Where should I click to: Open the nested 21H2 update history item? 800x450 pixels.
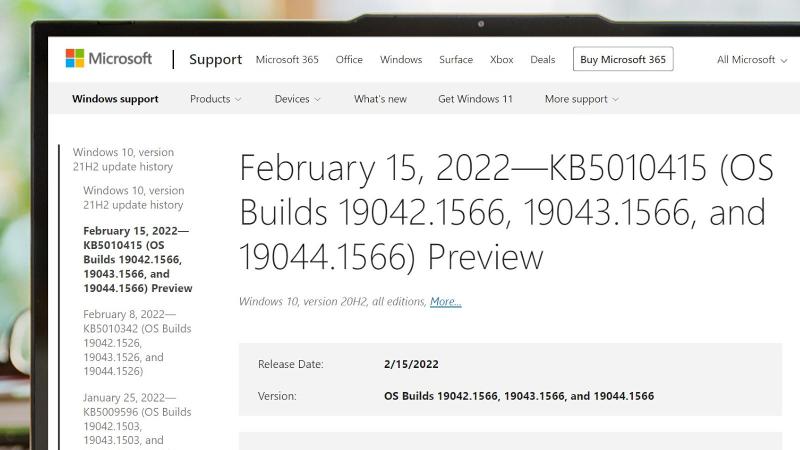[134, 197]
